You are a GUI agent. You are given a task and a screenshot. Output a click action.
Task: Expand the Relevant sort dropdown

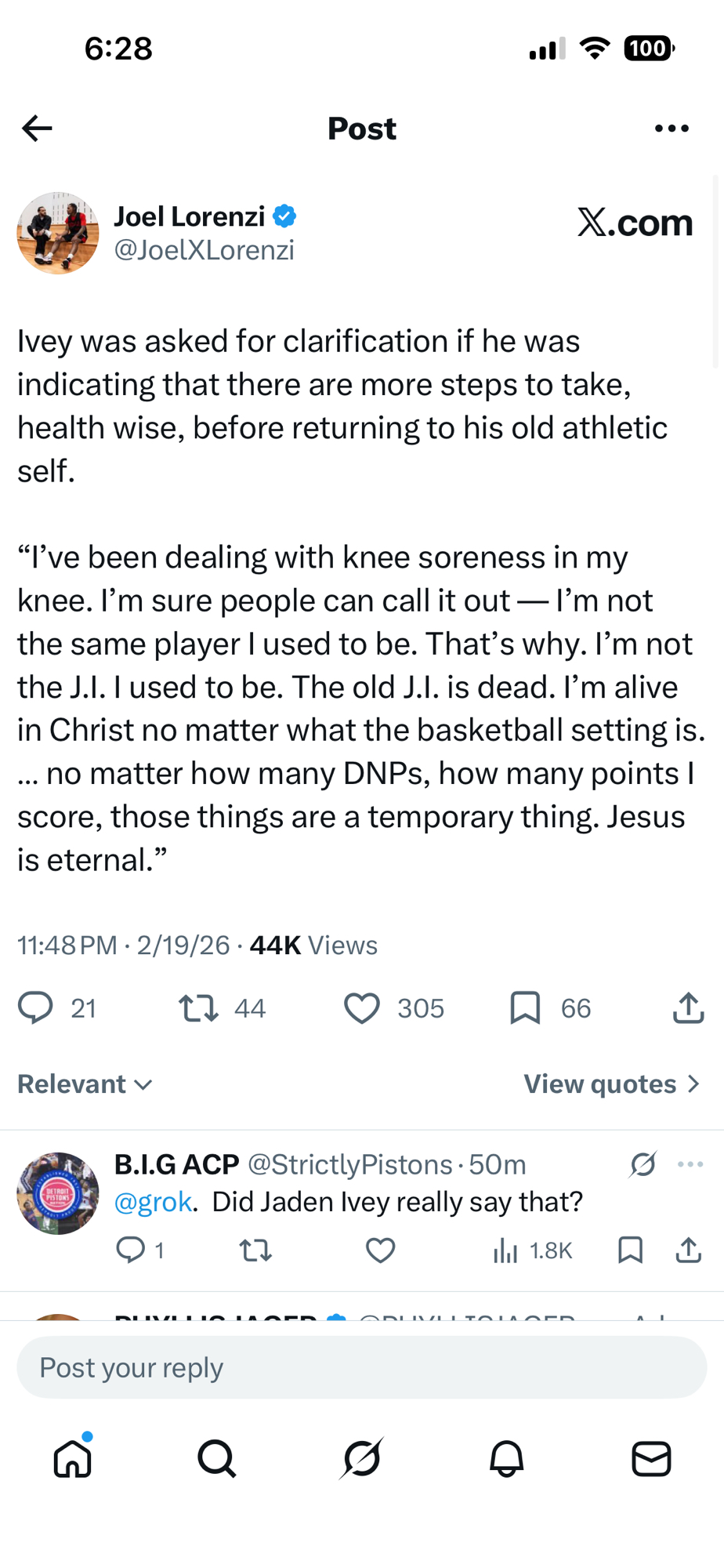[x=85, y=1084]
